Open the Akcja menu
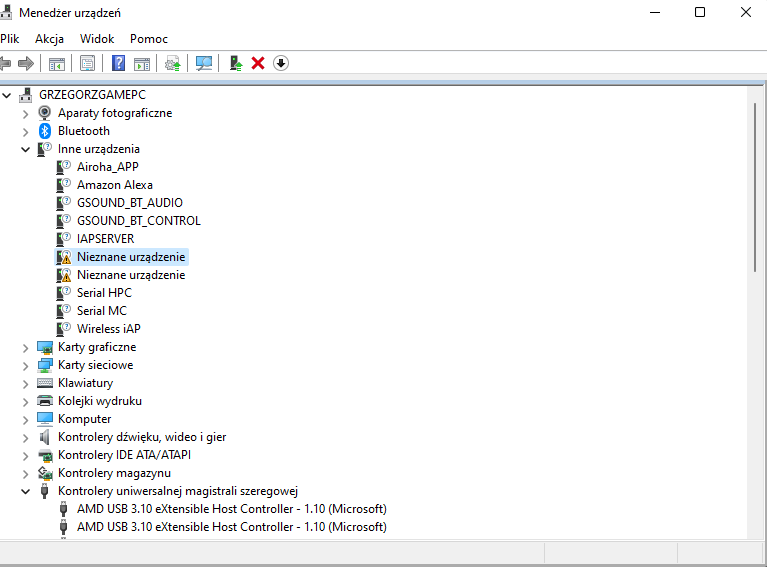Image resolution: width=767 pixels, height=567 pixels. 49,39
